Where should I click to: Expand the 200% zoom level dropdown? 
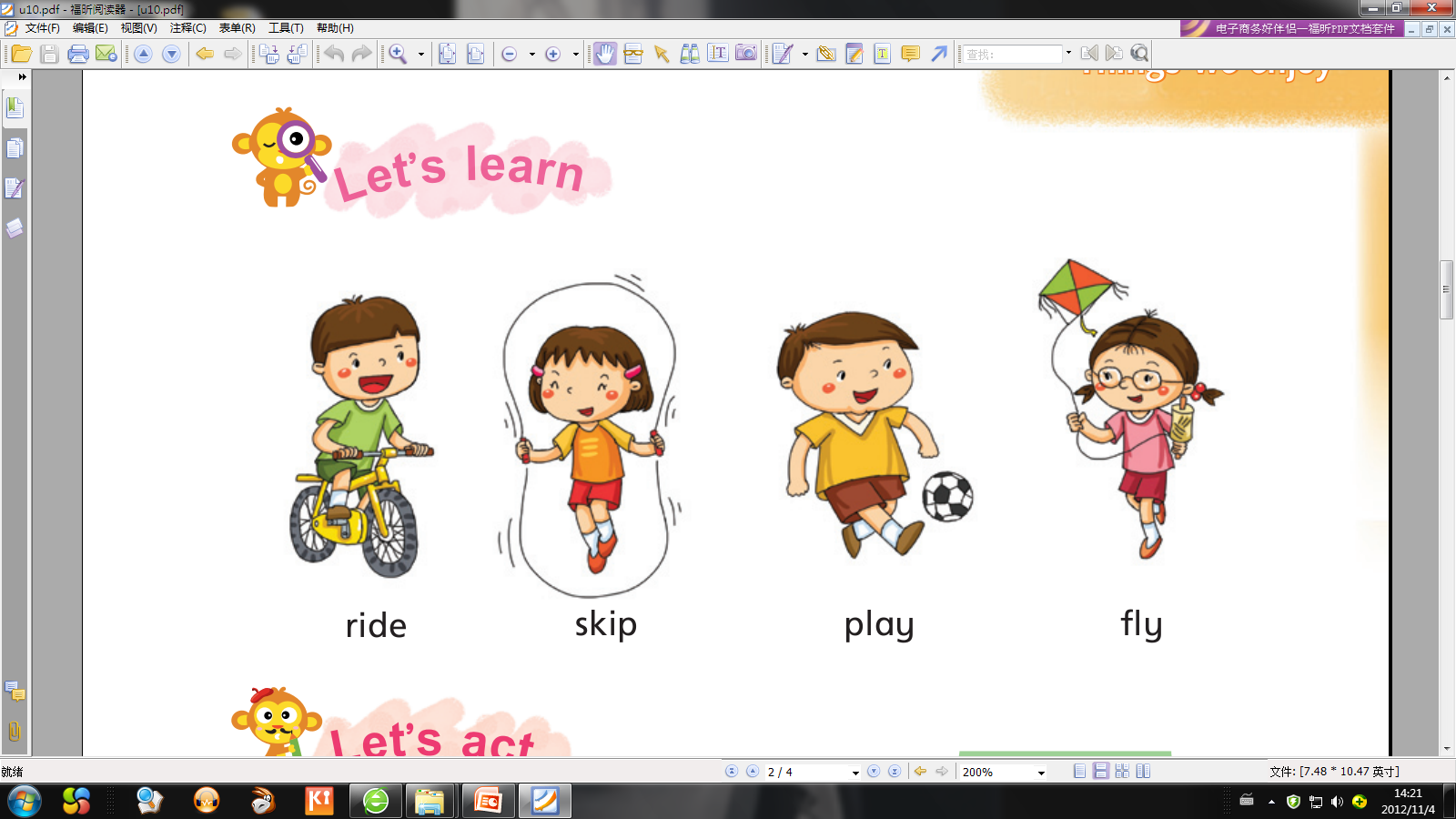(x=1041, y=773)
